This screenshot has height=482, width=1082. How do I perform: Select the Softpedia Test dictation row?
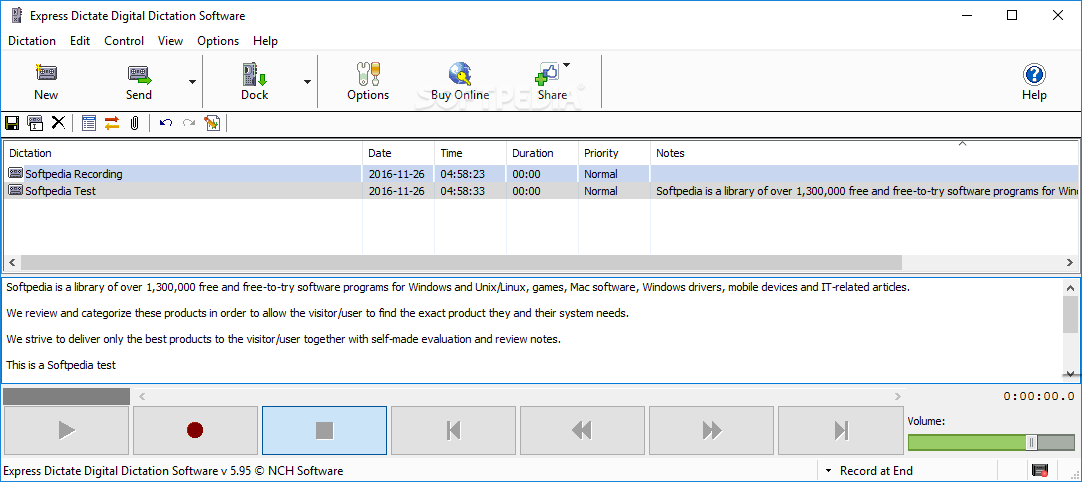540,191
